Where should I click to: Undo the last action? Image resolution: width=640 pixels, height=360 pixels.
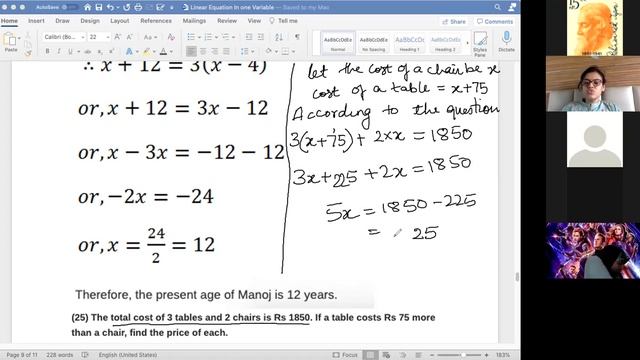pos(111,7)
